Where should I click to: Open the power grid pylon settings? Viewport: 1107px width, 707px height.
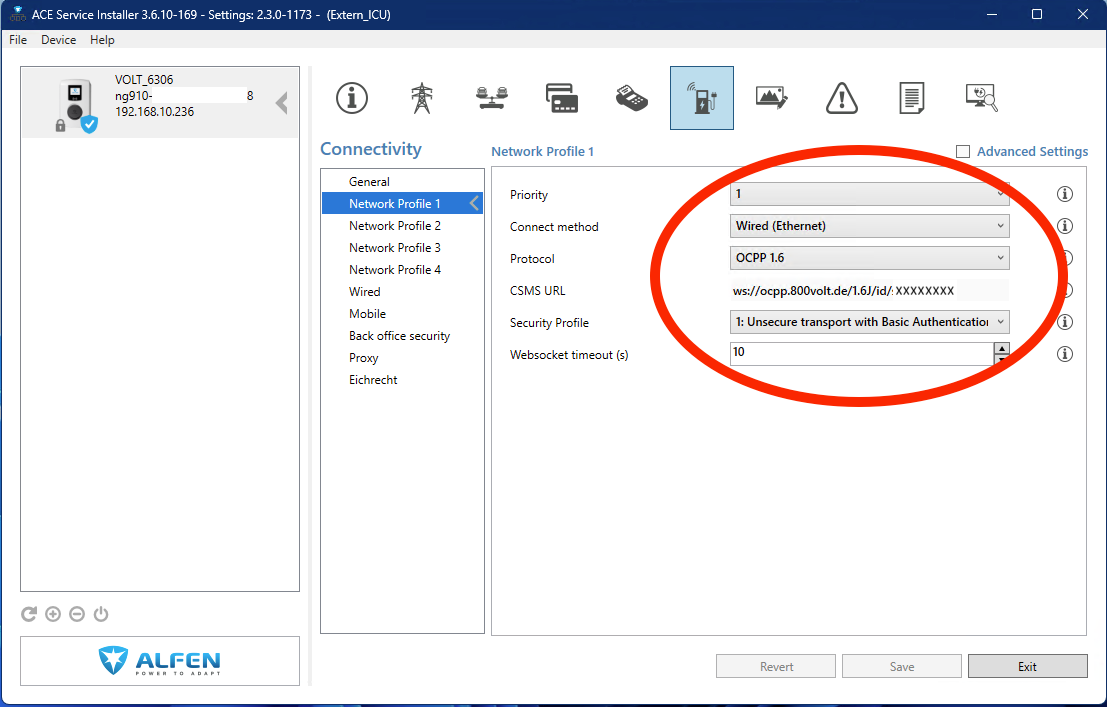coord(421,98)
